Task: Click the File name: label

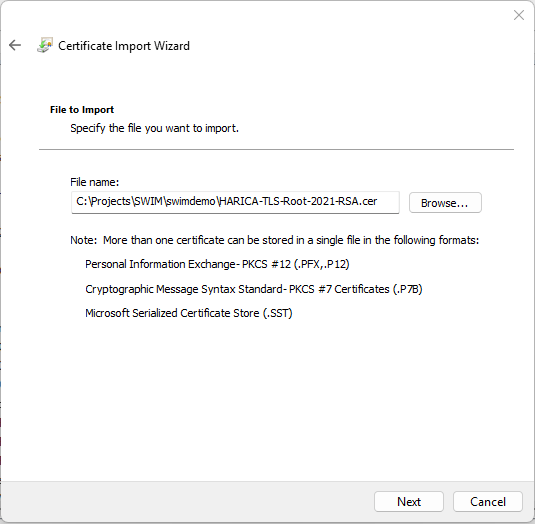Action: click(x=95, y=182)
